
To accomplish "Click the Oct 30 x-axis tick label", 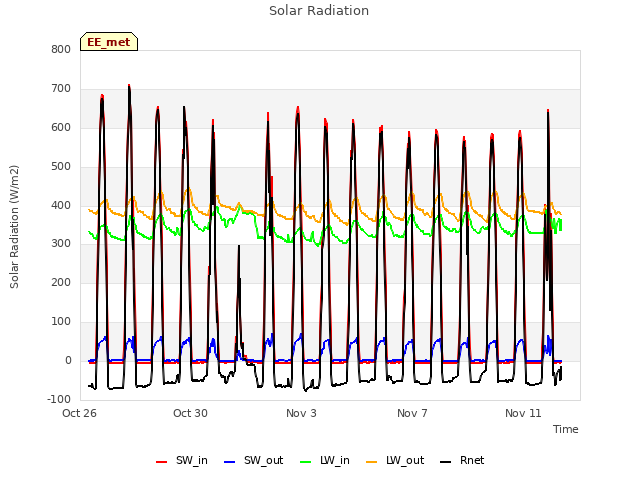I will [190, 413].
